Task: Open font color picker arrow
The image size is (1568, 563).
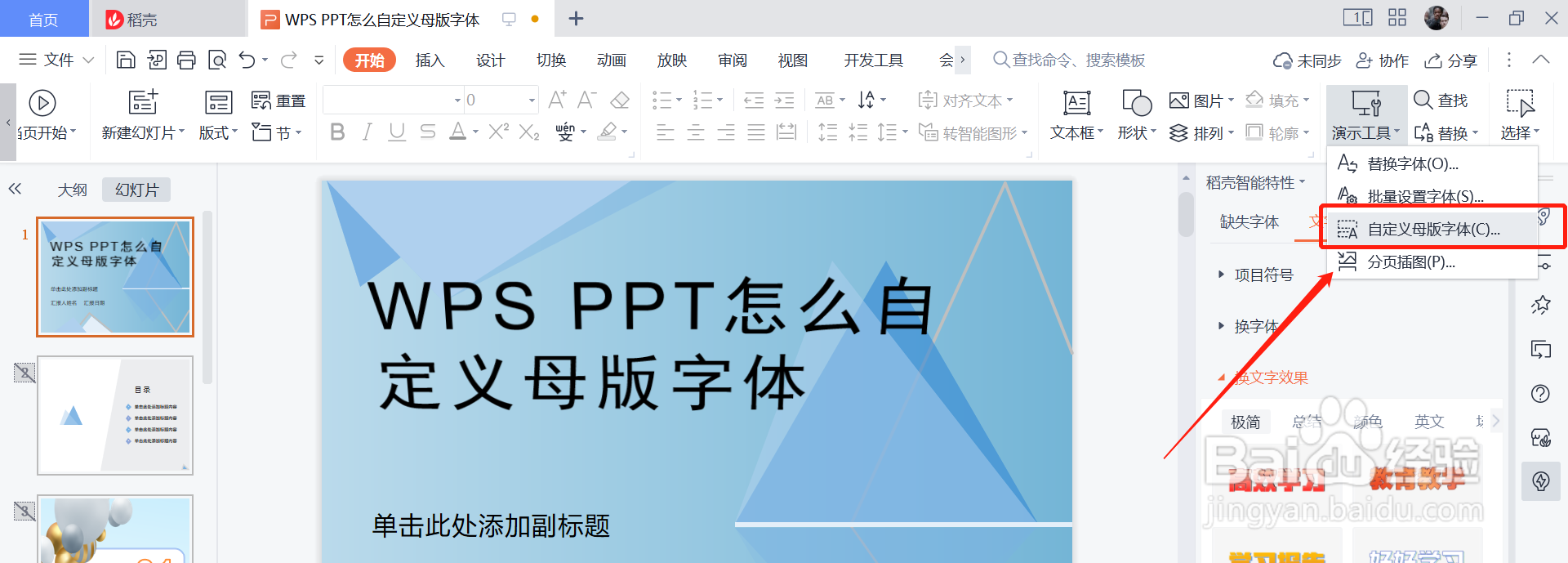Action: [x=475, y=132]
